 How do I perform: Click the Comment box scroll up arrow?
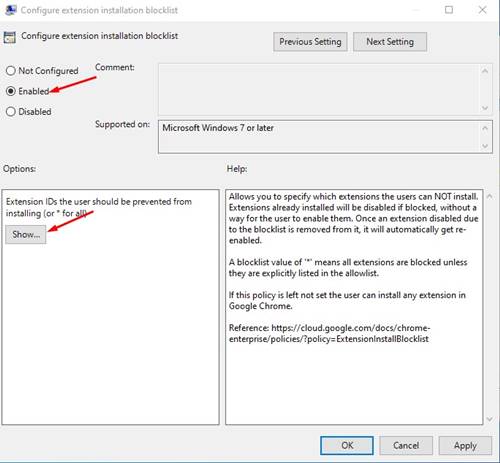click(485, 71)
